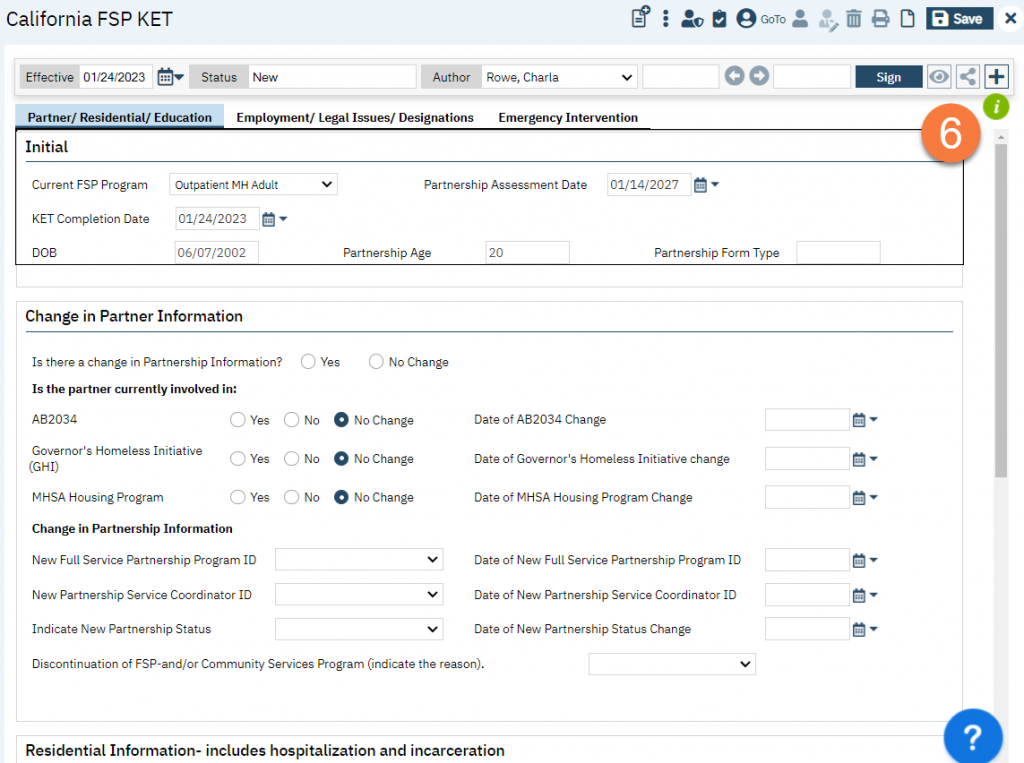Choose Yes for MHSA Housing Program
Viewport: 1024px width, 763px height.
tap(238, 497)
